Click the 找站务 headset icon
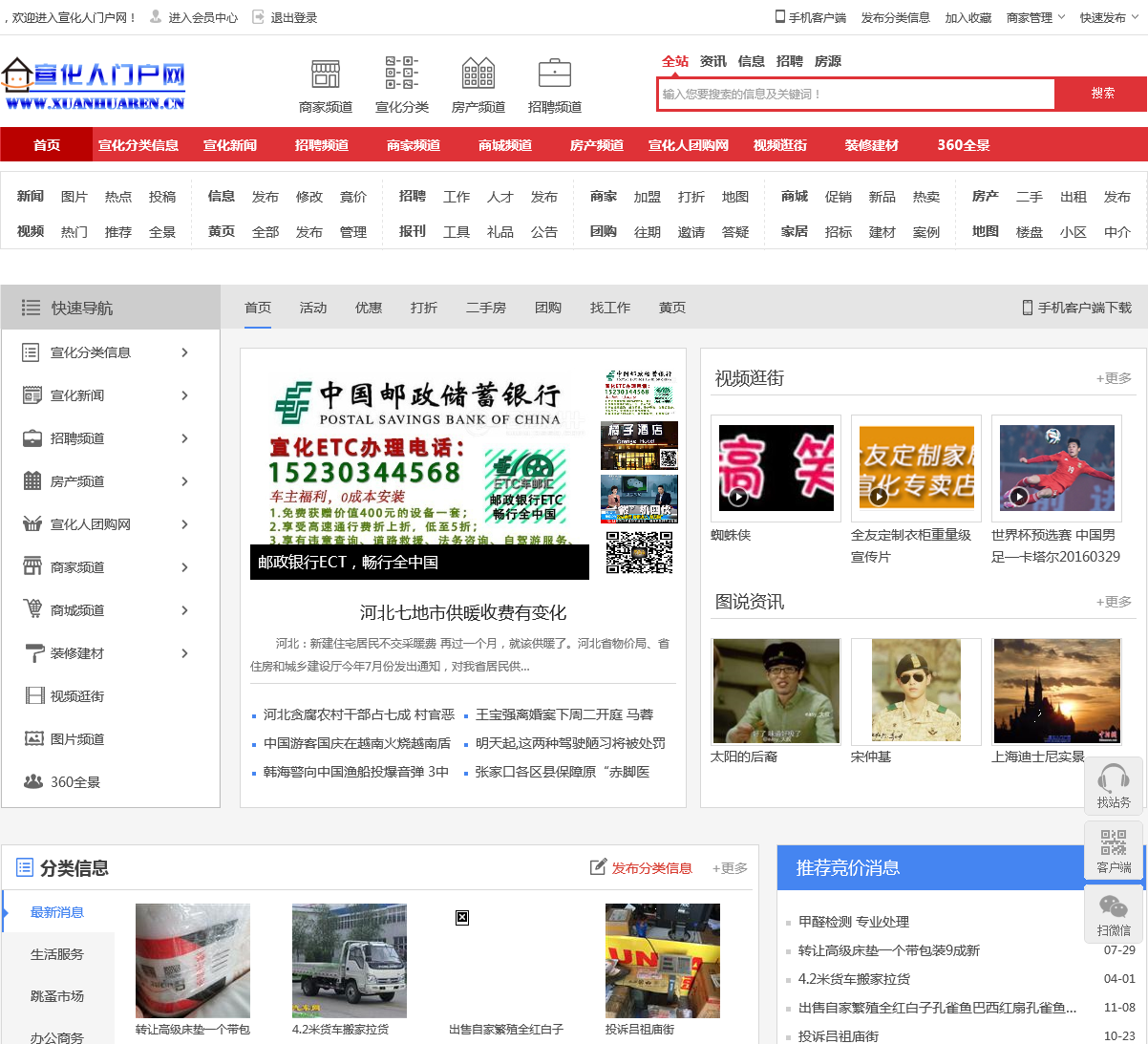This screenshot has width=1148, height=1044. tap(1114, 778)
